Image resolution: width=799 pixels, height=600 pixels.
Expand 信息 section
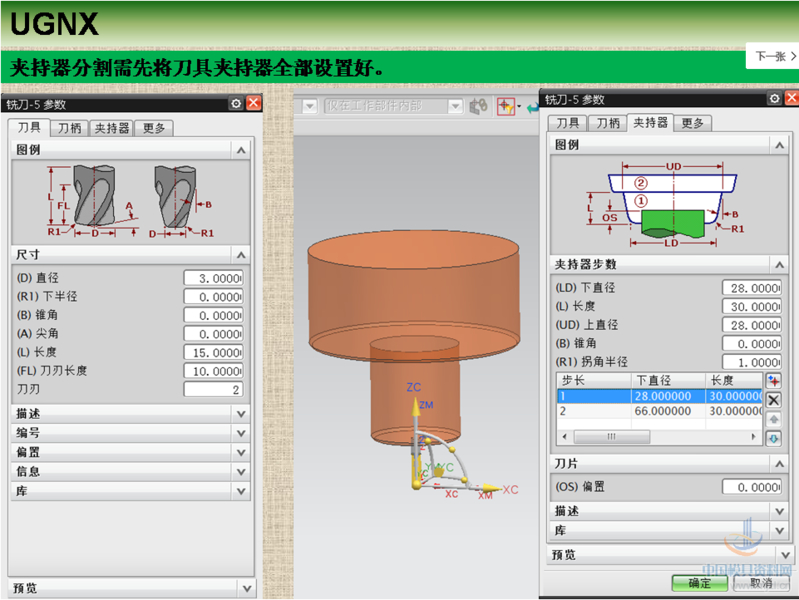[241, 472]
